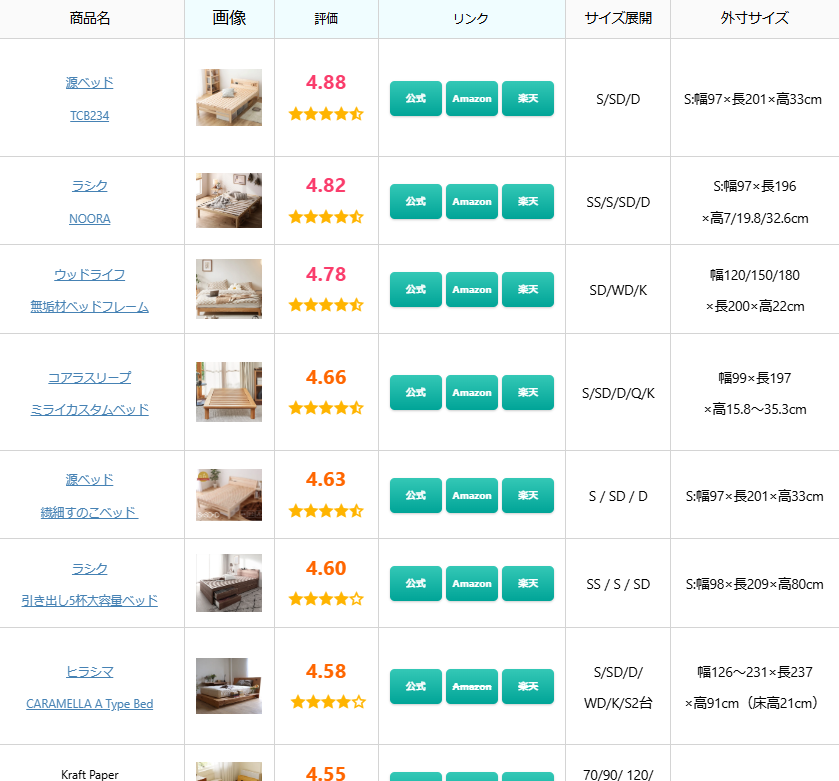Open the 繊細すのこベッド product link
839x781 pixels.
[x=89, y=512]
